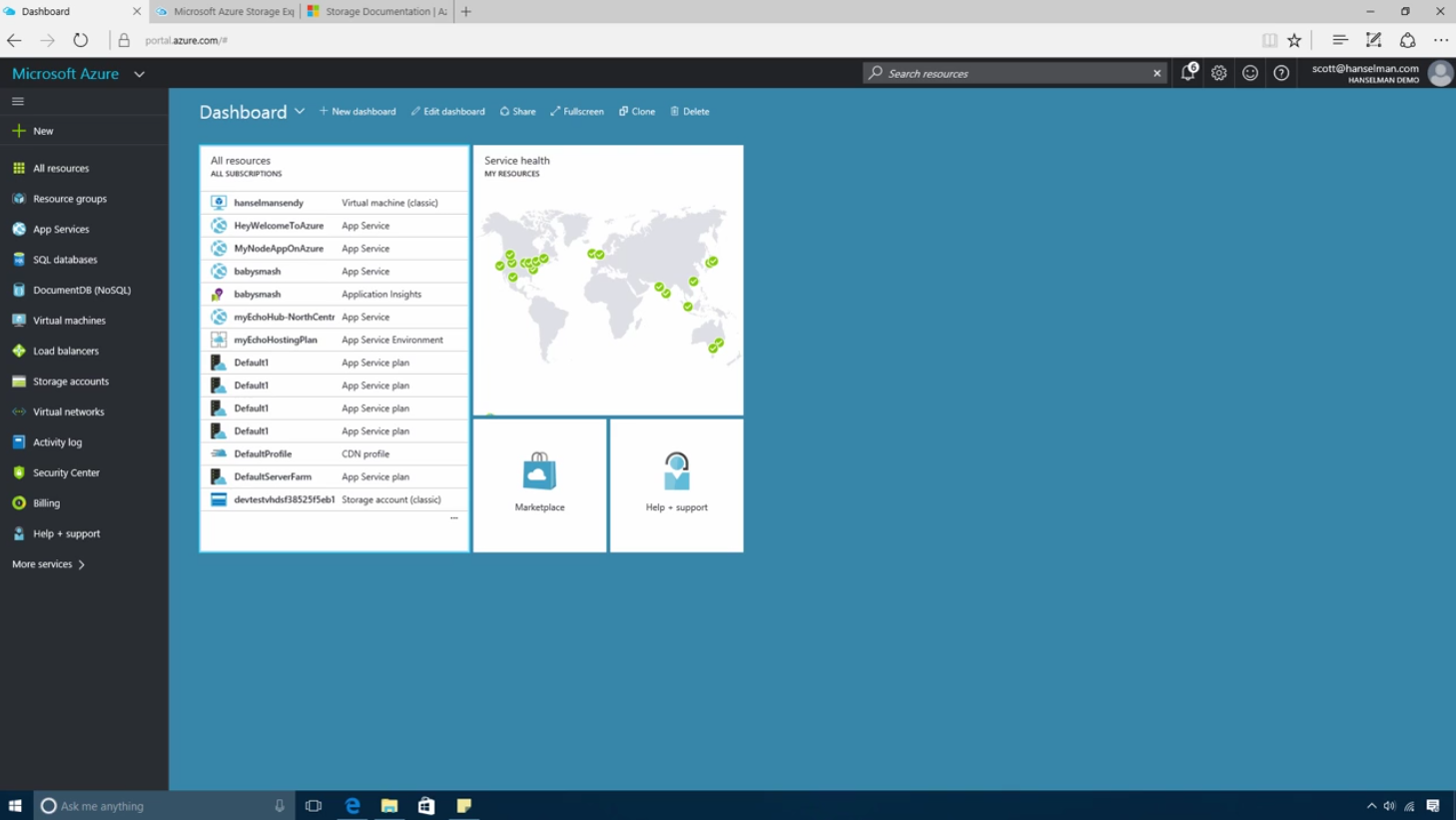Toggle Fullscreen dashboard mode
Viewport: 1456px width, 820px height.
point(577,112)
